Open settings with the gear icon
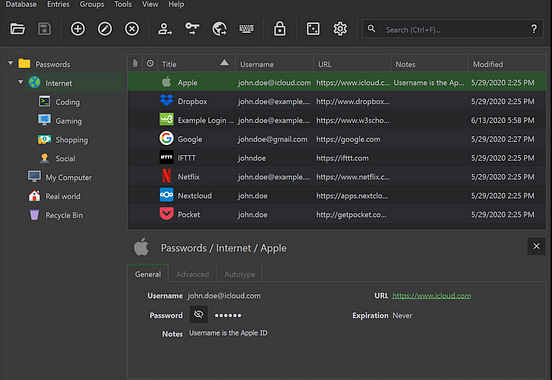 coord(340,29)
